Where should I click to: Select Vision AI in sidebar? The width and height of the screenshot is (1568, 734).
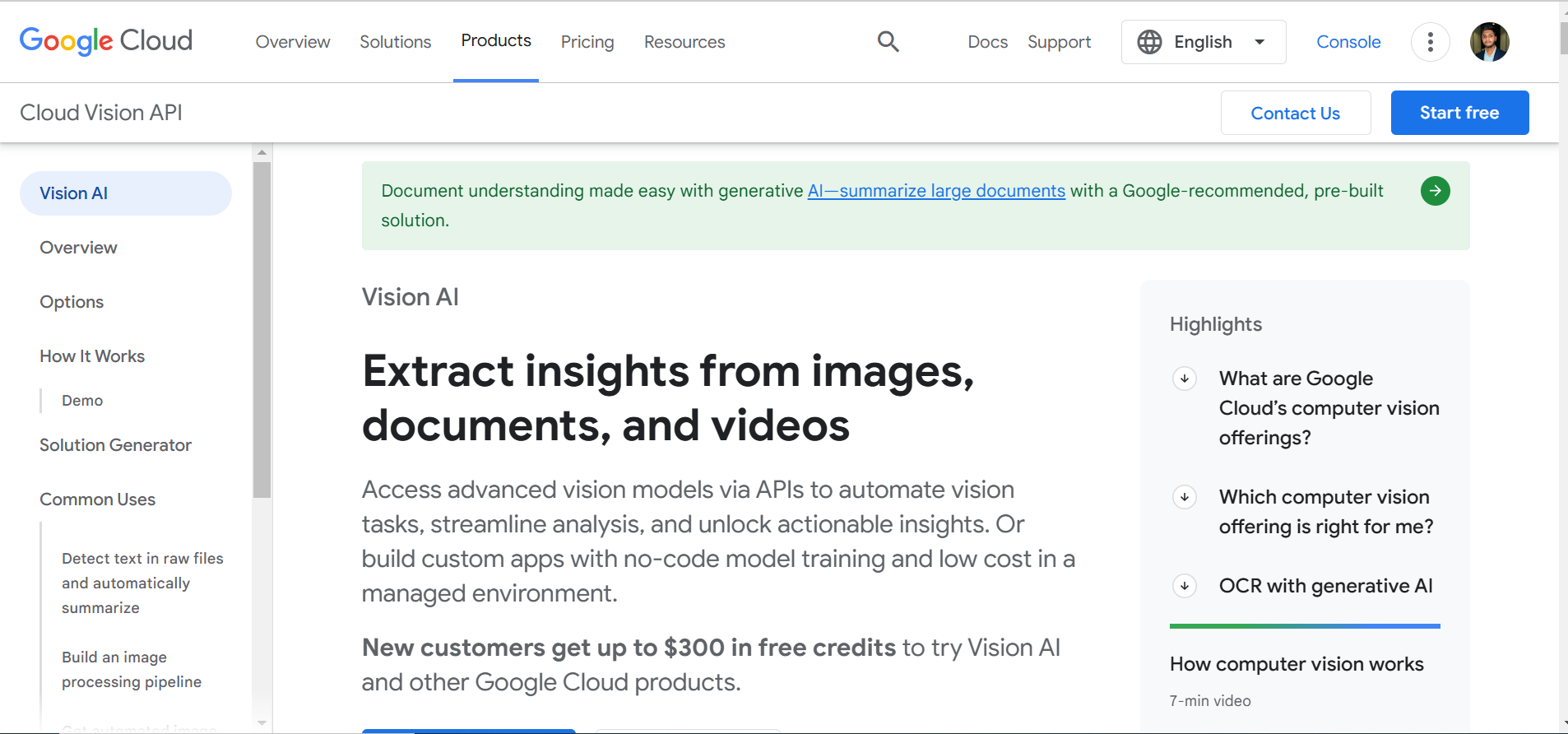click(x=126, y=193)
